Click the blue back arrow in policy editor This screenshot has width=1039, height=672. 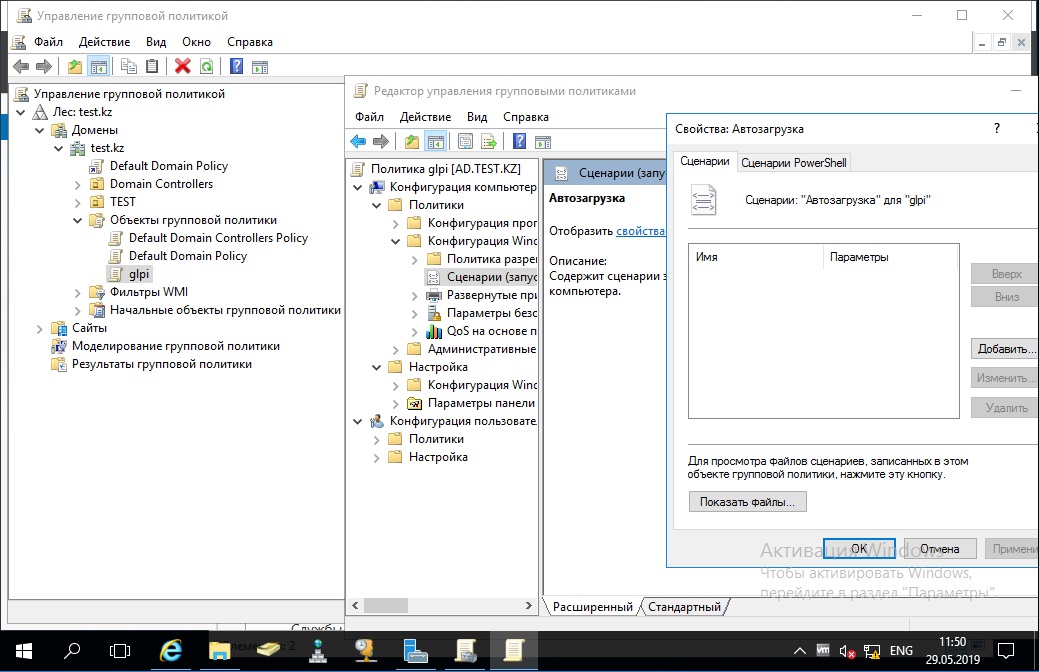[358, 141]
